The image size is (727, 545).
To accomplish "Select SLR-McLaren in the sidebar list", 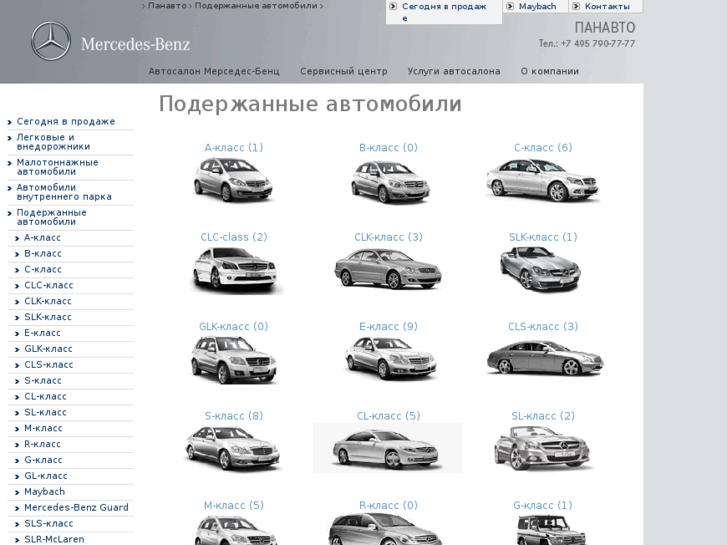I will pos(54,539).
